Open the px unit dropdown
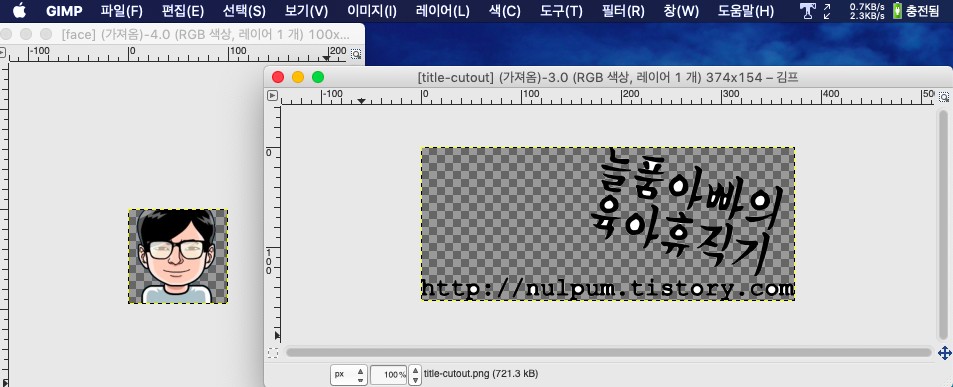The height and width of the screenshot is (387, 953). [x=349, y=374]
